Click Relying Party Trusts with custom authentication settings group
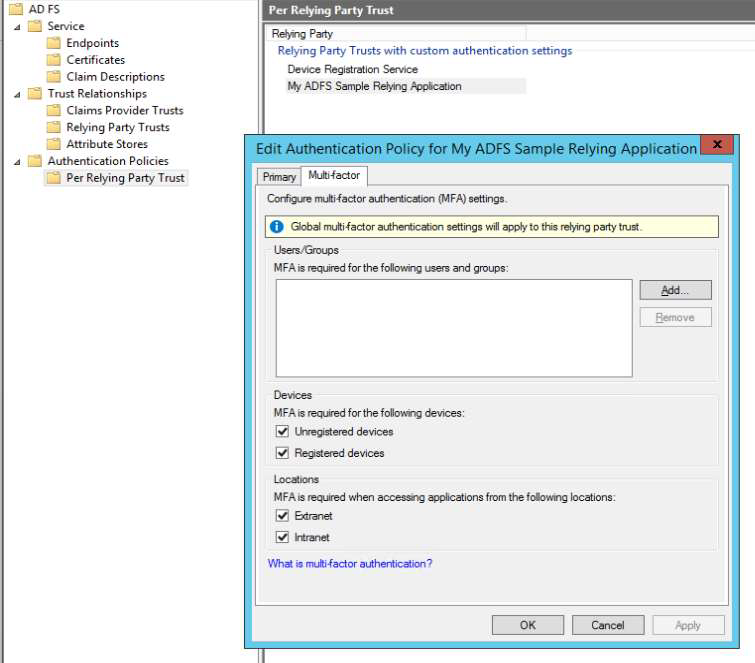This screenshot has width=755, height=663. (425, 51)
